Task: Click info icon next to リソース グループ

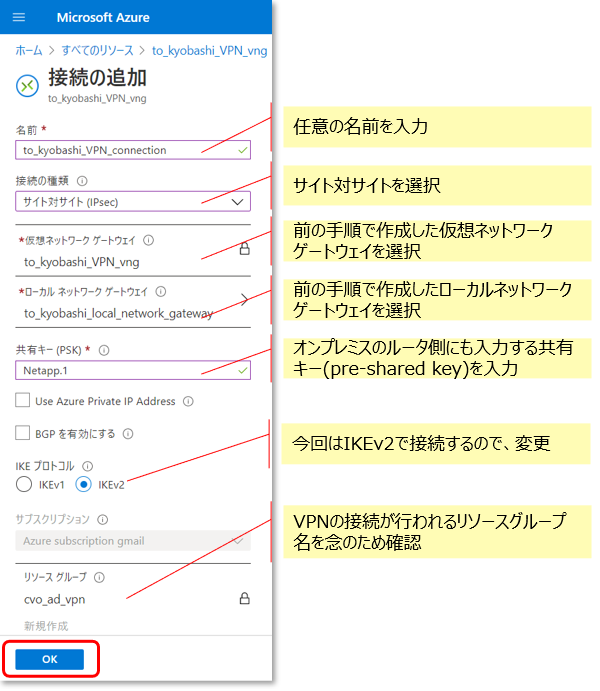Action: (x=100, y=577)
